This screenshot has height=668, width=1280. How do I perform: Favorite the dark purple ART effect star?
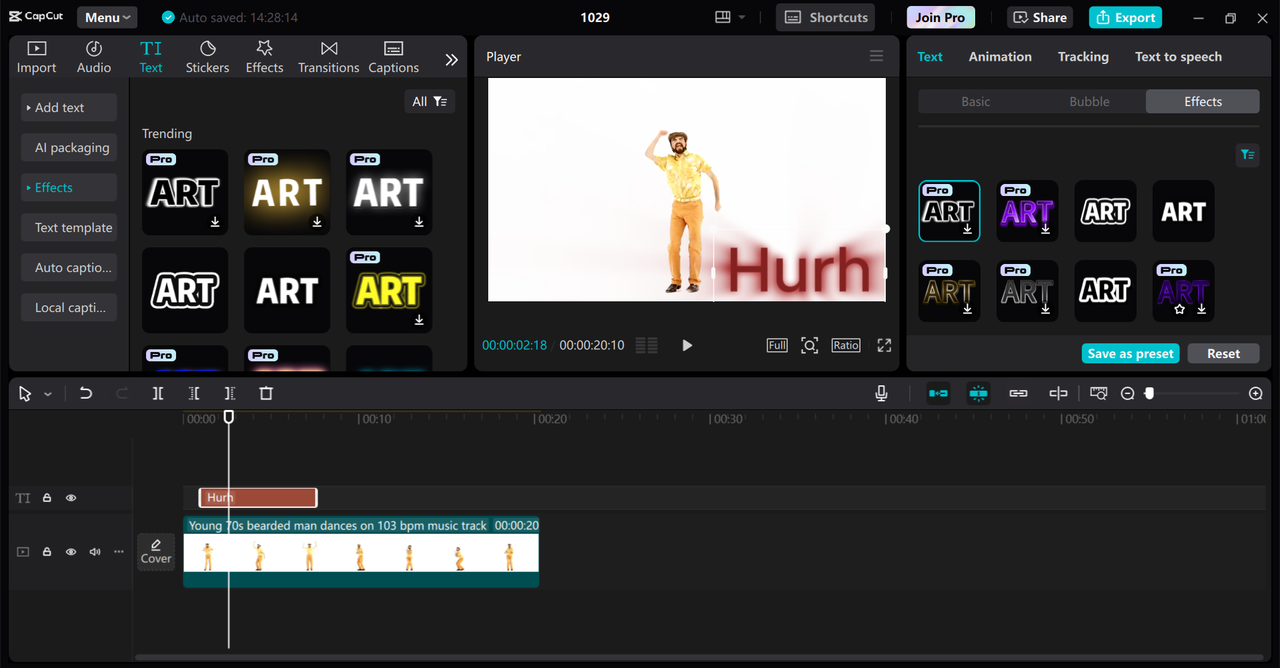pyautogui.click(x=1179, y=310)
